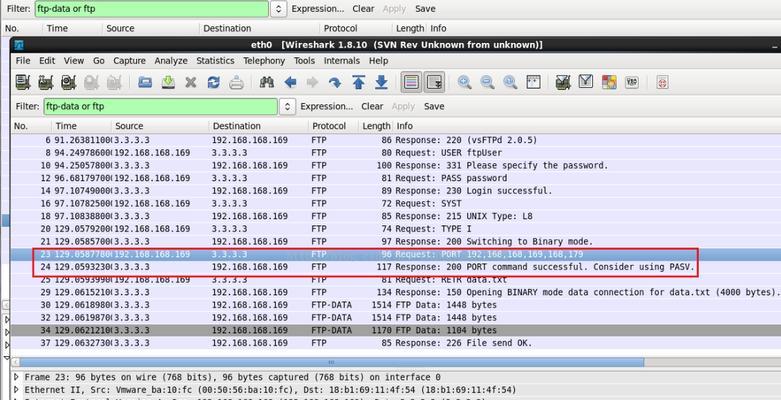The height and width of the screenshot is (400, 781).
Task: Select packet 'Request: PASS password'
Action: coord(395,178)
